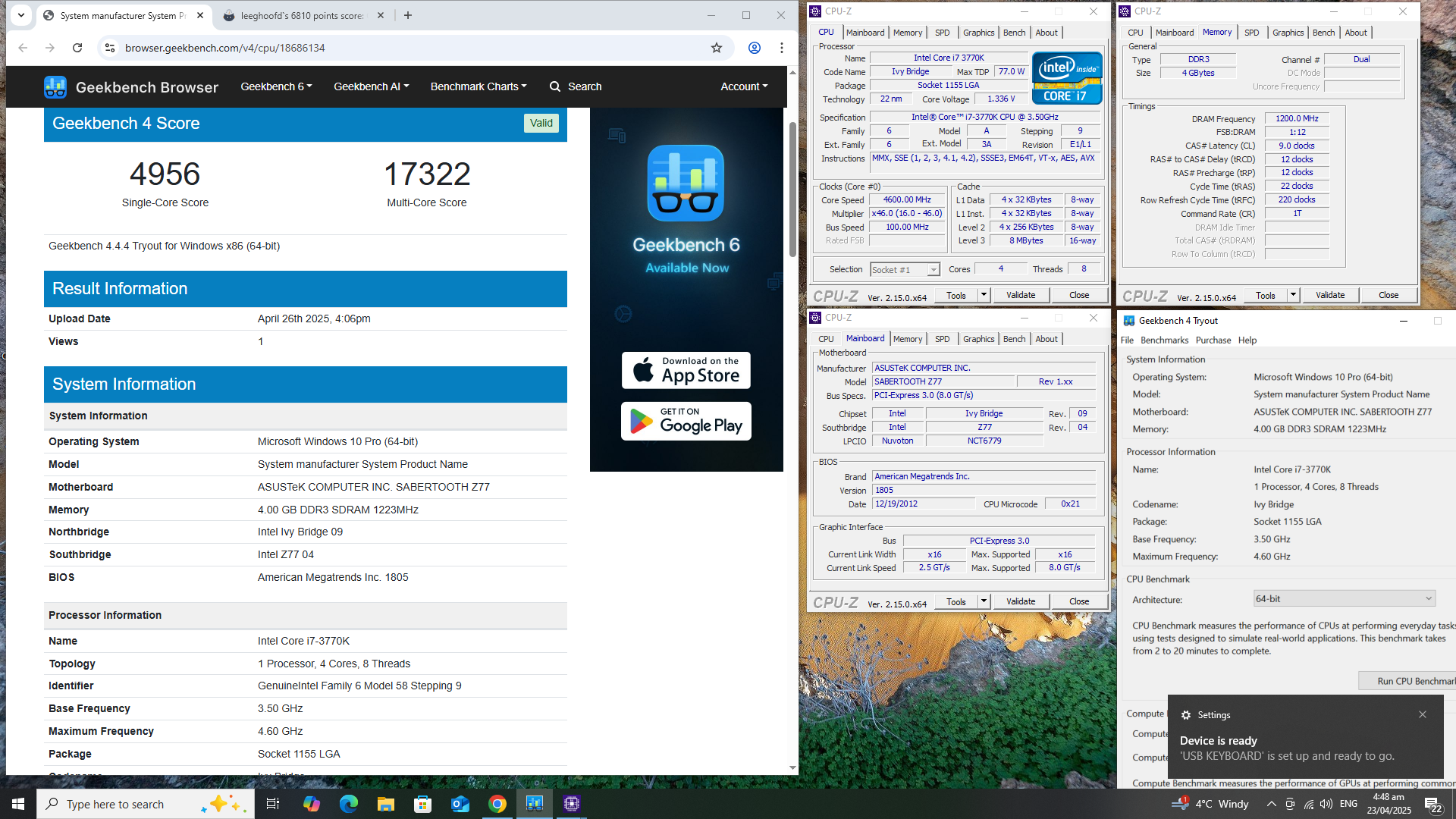Open a new browser tab
1456x819 pixels.
(x=408, y=15)
